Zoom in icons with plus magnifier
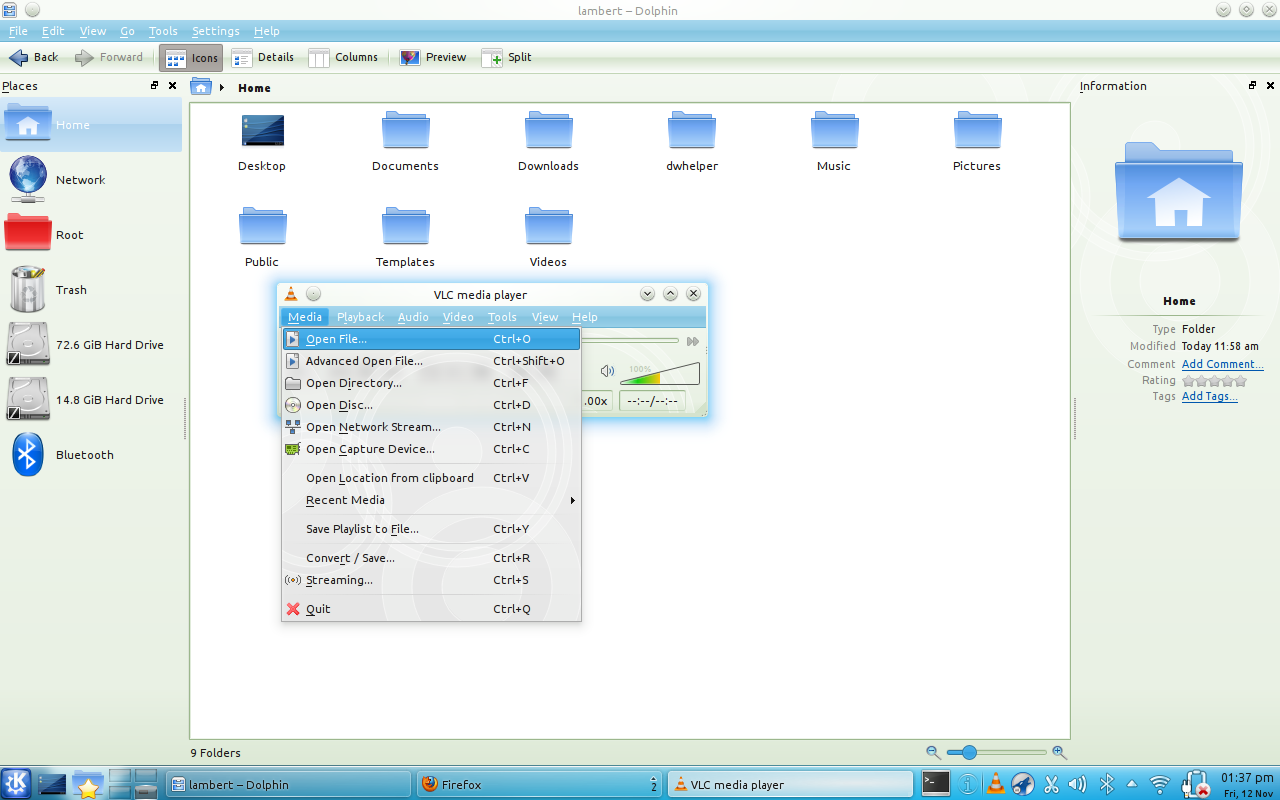The image size is (1280, 800). coord(1059,752)
